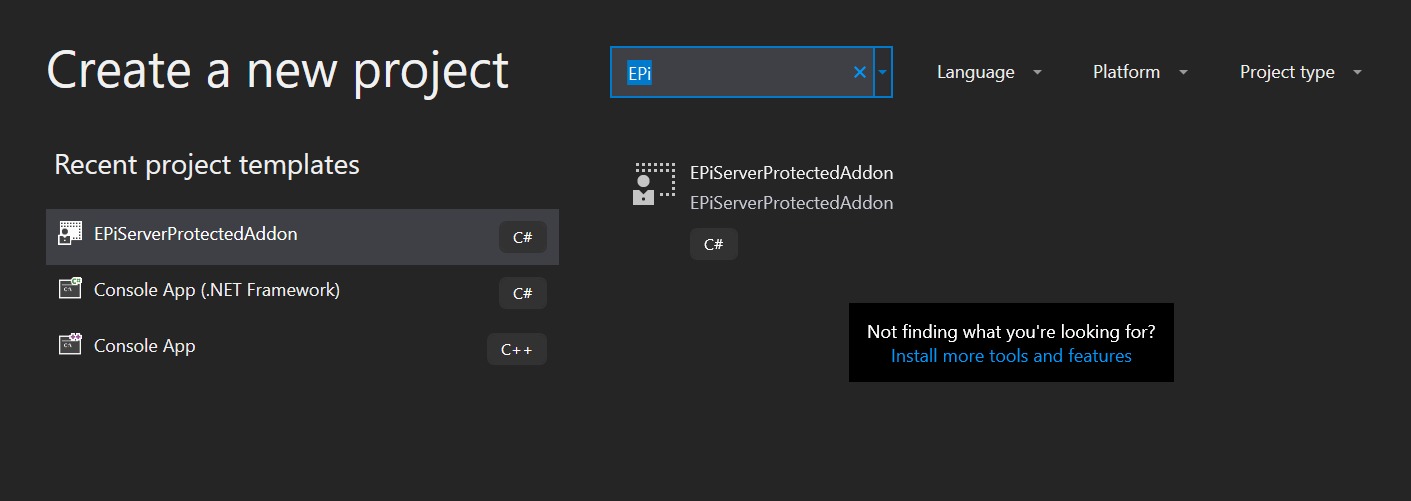Choose the C++ Console App recent template

click(144, 346)
